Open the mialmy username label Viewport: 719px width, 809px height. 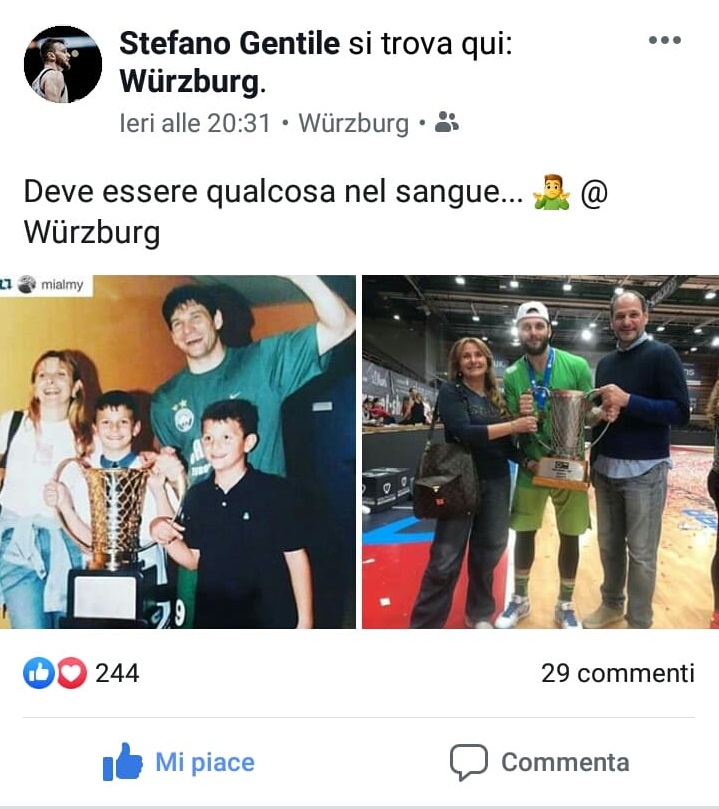click(62, 284)
